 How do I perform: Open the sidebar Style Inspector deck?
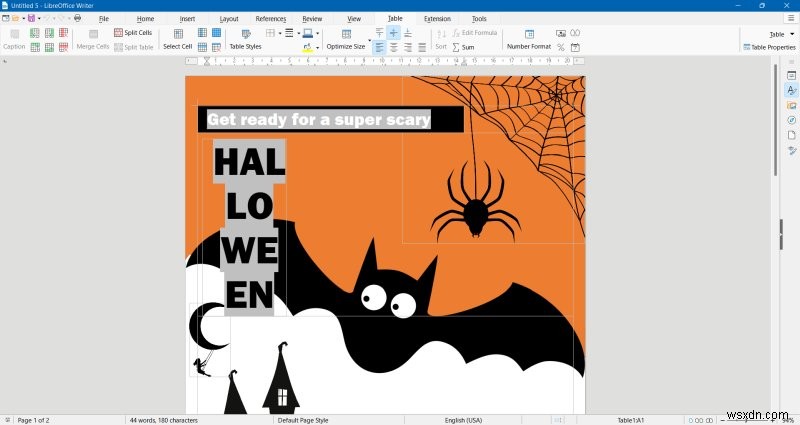791,151
